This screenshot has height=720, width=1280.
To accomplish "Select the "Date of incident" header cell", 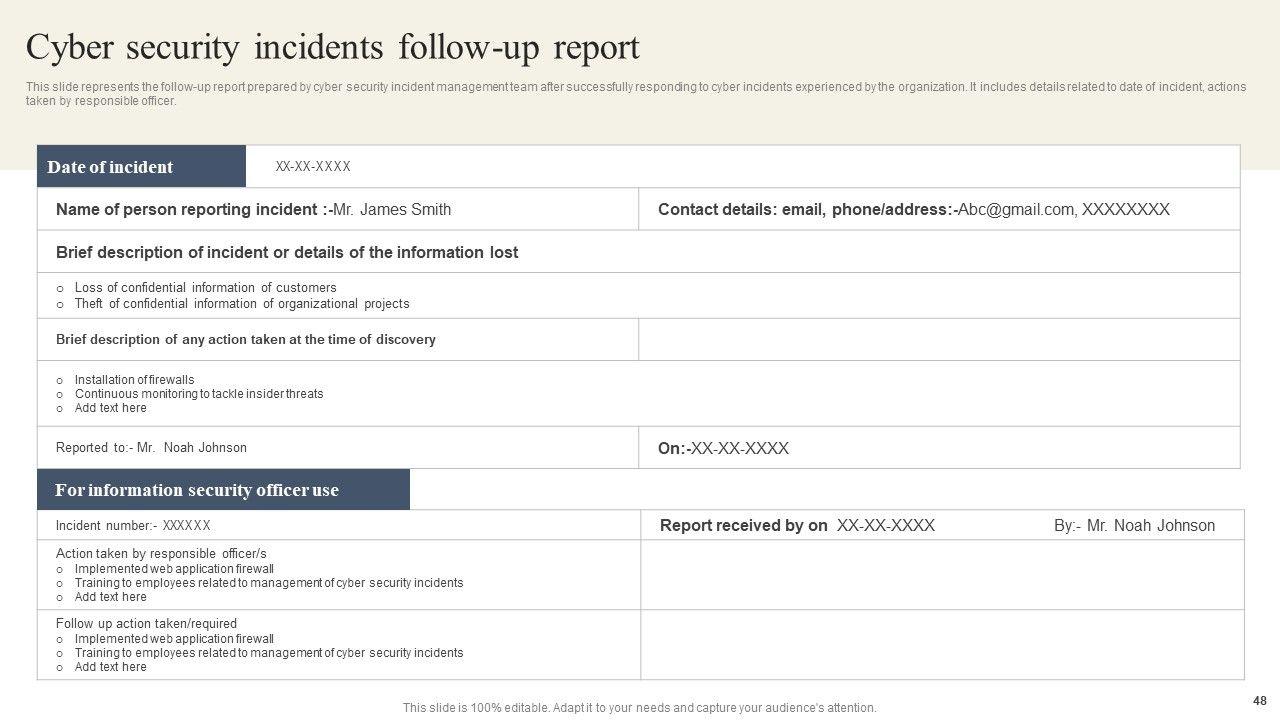I will 141,167.
